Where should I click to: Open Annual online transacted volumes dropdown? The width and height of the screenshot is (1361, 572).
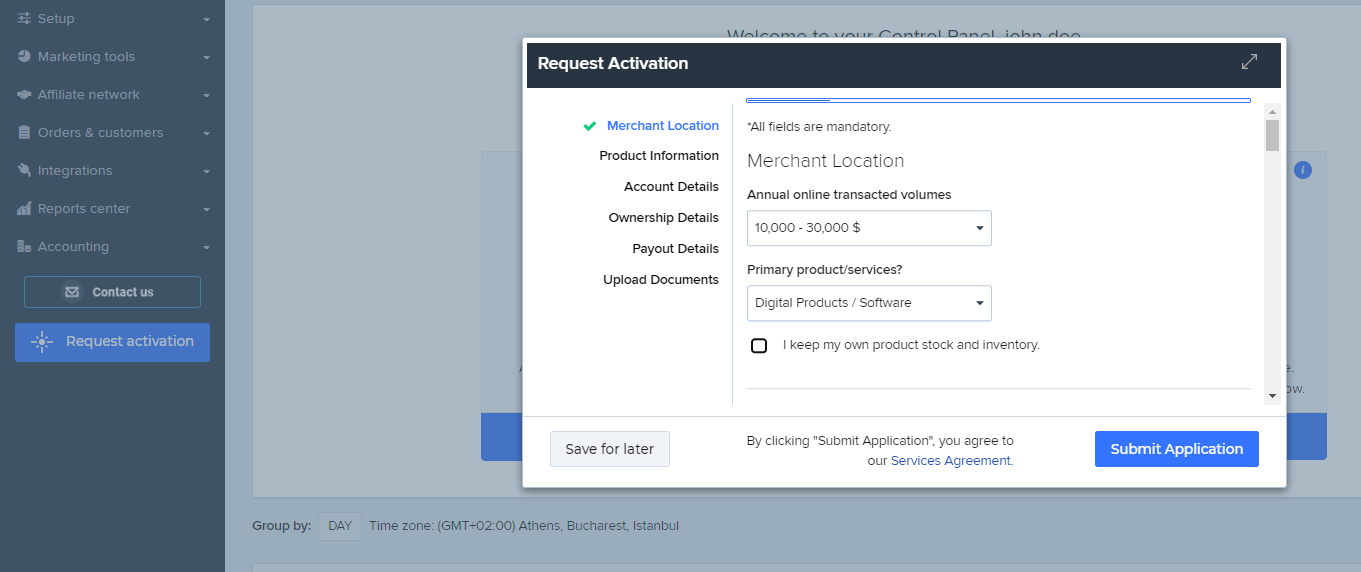click(869, 228)
